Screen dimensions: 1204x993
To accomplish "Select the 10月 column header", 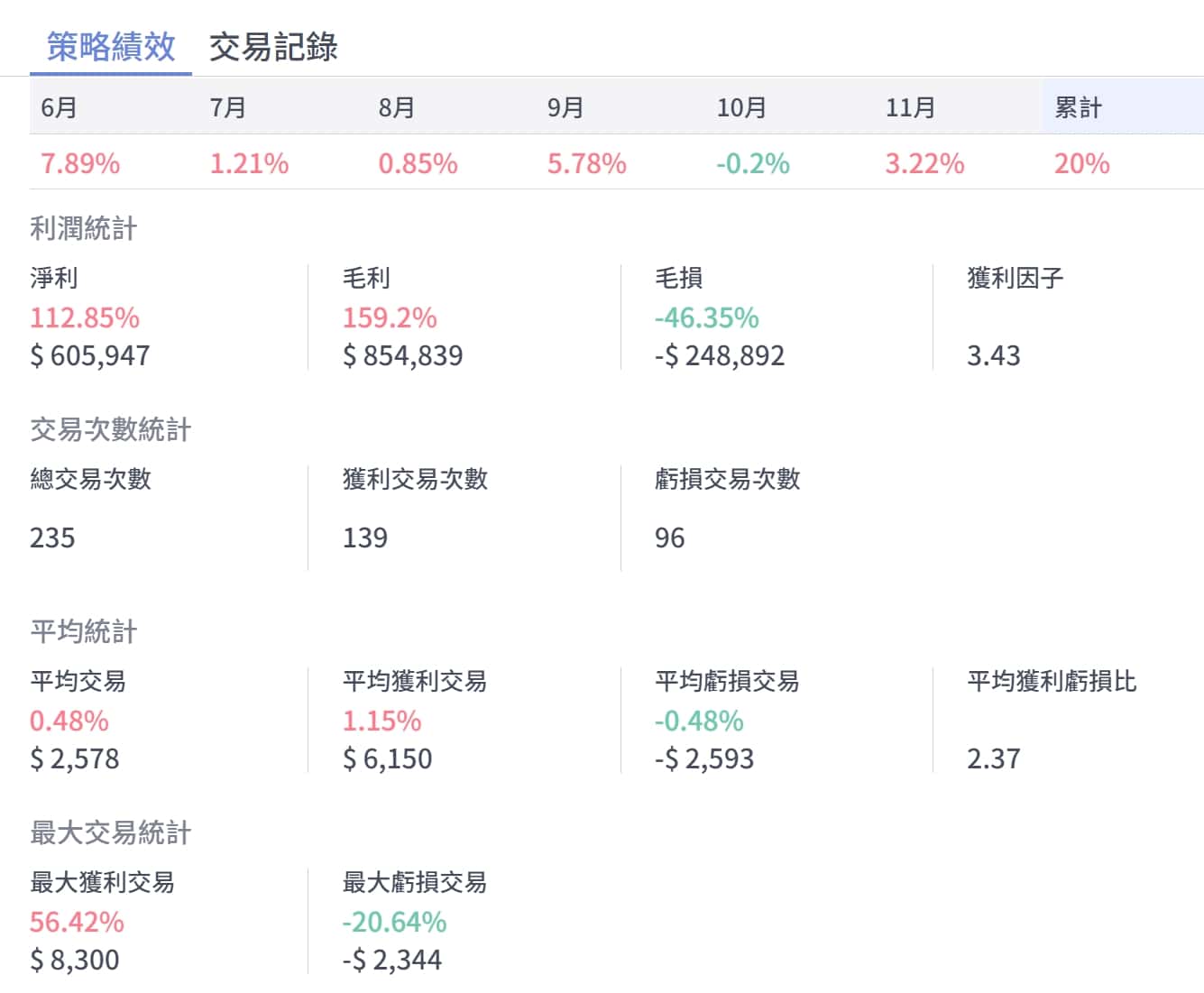I will (x=741, y=108).
